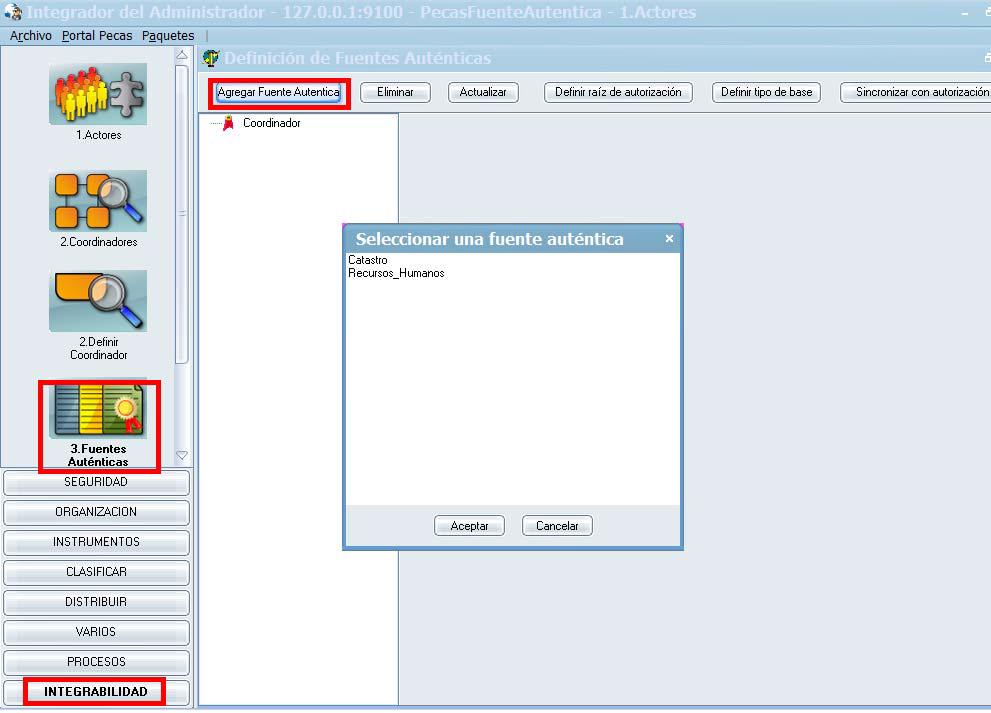991x713 pixels.
Task: Click the Sincronizar con autorización button
Action: pyautogui.click(x=918, y=92)
